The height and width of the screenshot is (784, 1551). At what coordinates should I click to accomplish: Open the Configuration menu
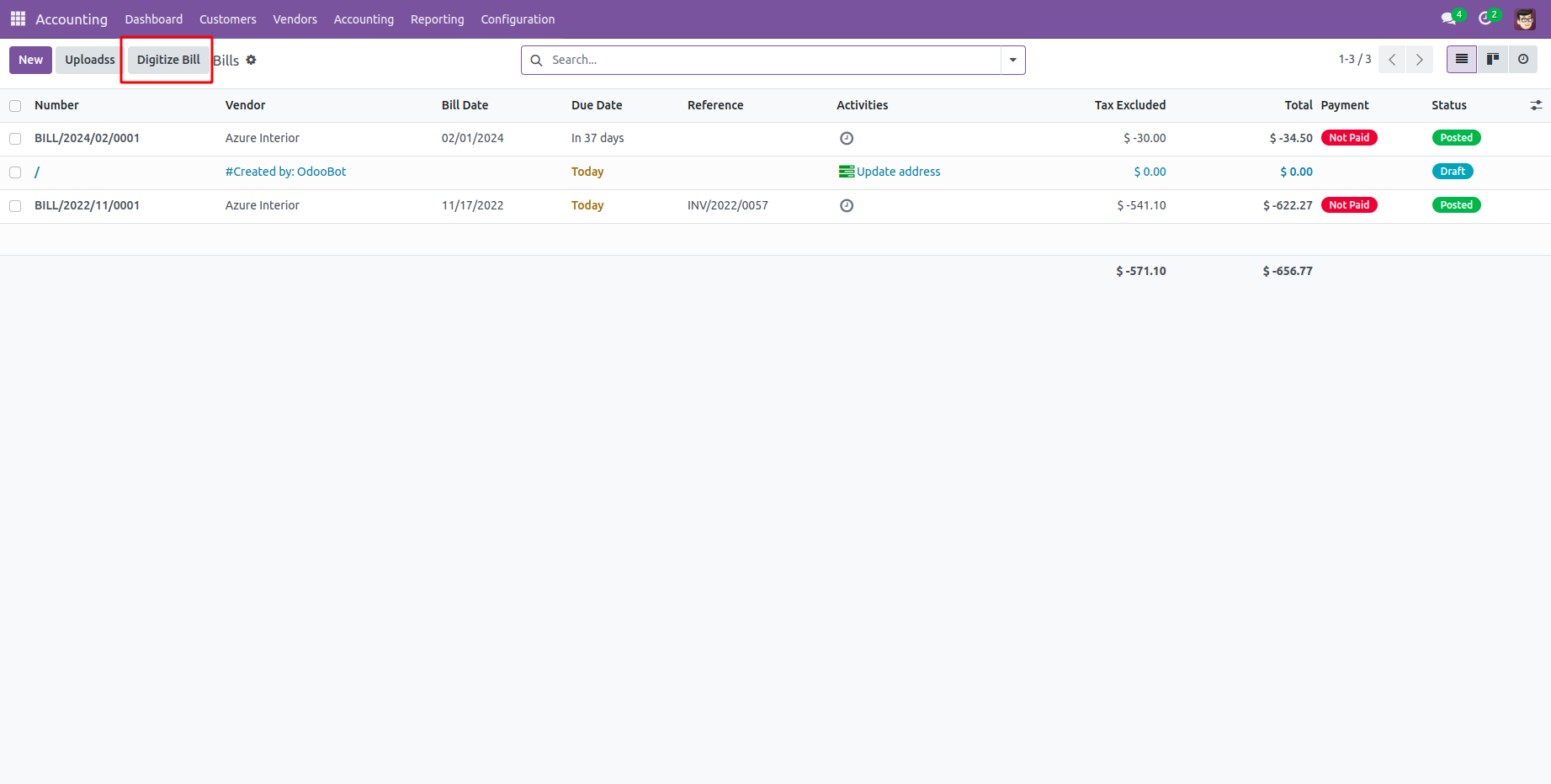pyautogui.click(x=518, y=19)
